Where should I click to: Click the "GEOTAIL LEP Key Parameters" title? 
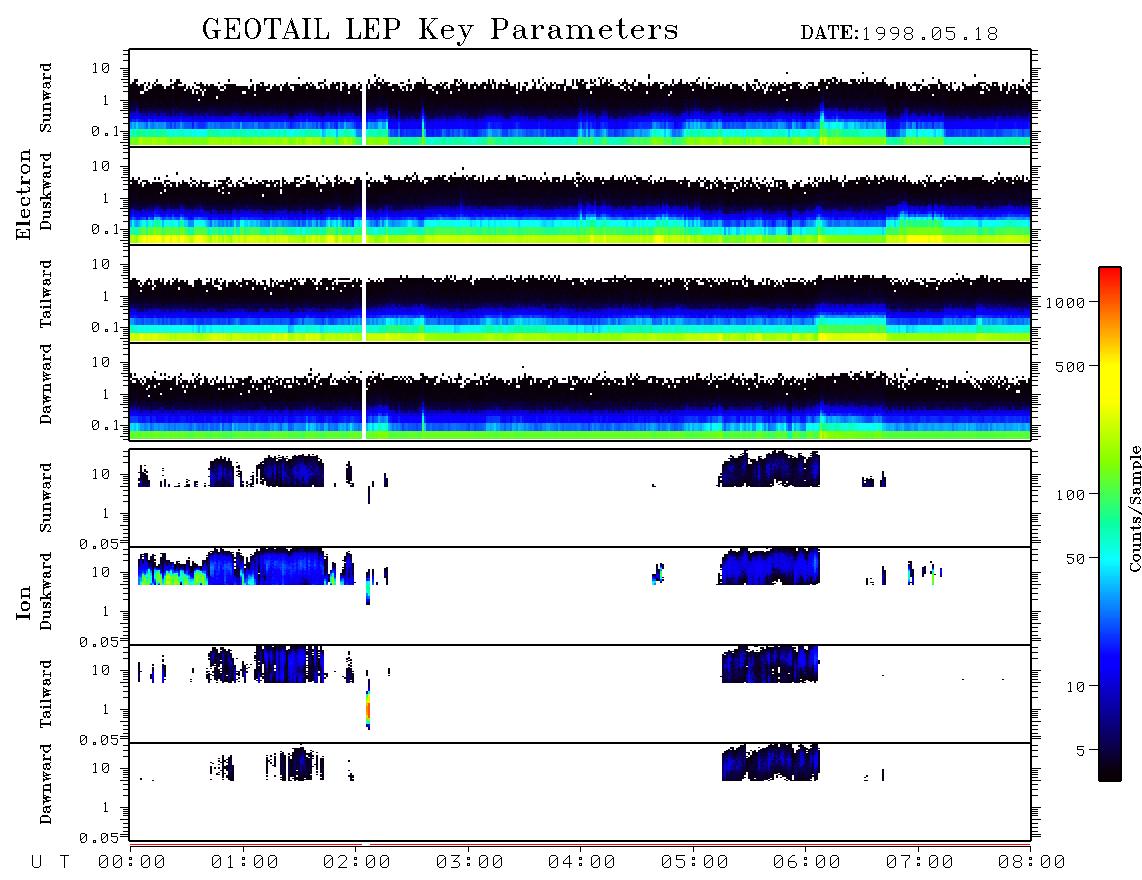pyautogui.click(x=440, y=30)
